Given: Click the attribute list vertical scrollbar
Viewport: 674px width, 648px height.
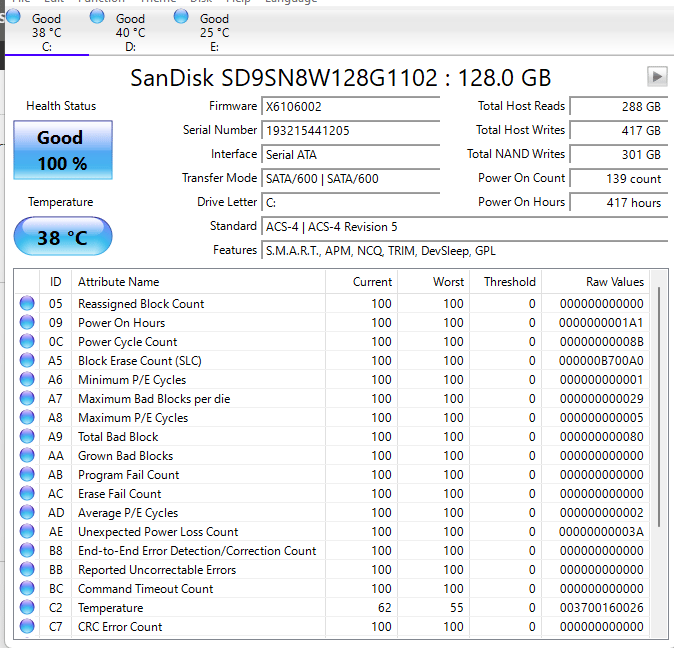Looking at the screenshot, I should tap(659, 407).
